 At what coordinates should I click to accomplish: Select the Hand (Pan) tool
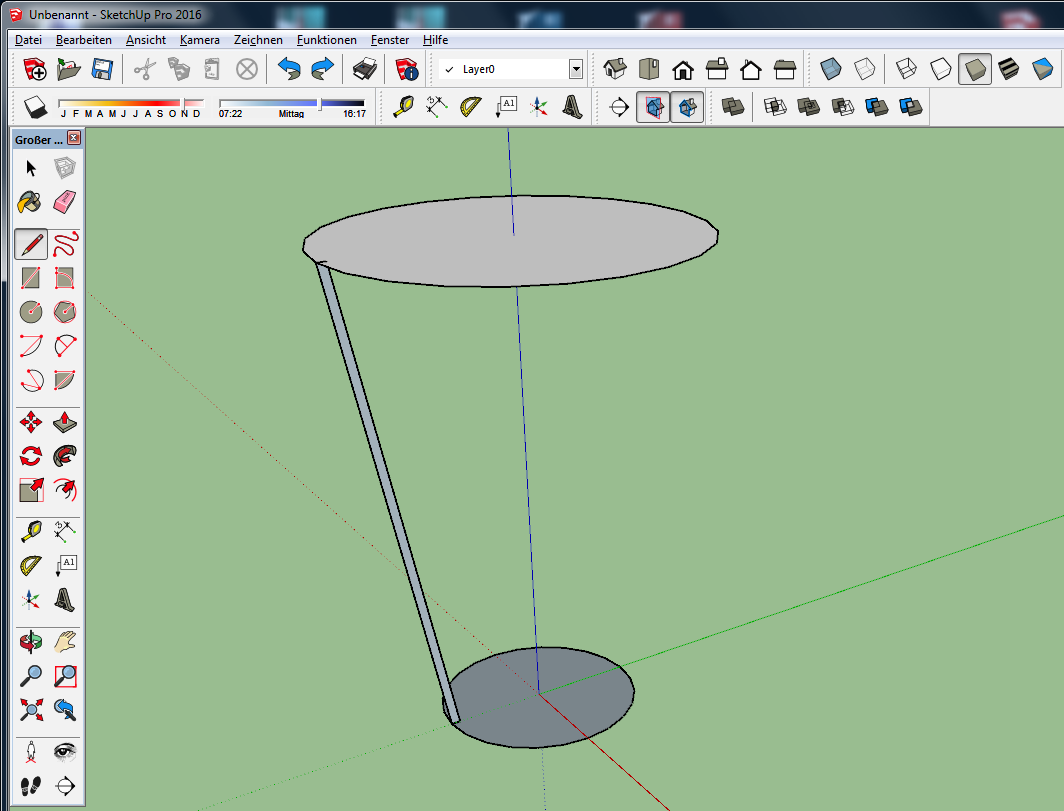[65, 641]
